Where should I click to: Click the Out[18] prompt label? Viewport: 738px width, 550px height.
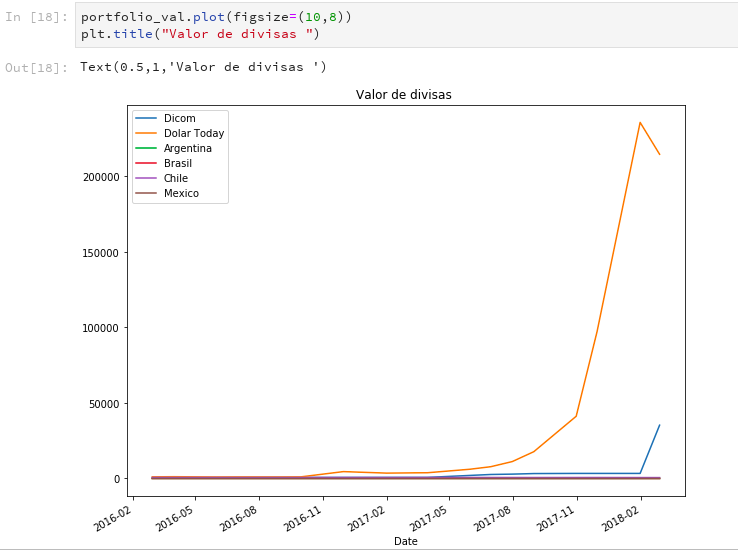36,68
